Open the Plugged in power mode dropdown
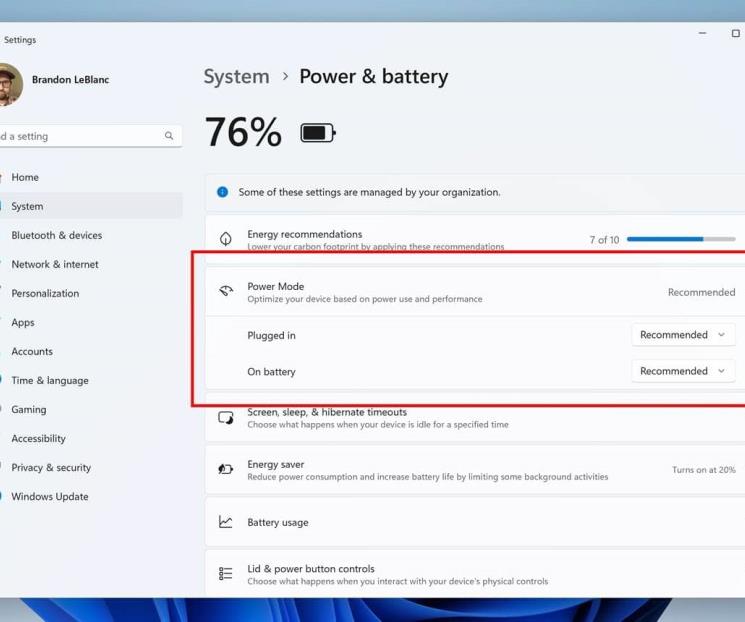Screen dimensions: 745x622 (x=683, y=335)
